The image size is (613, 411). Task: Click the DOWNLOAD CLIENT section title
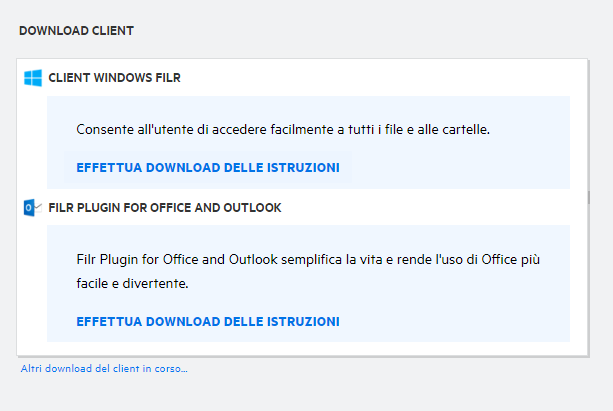point(77,31)
